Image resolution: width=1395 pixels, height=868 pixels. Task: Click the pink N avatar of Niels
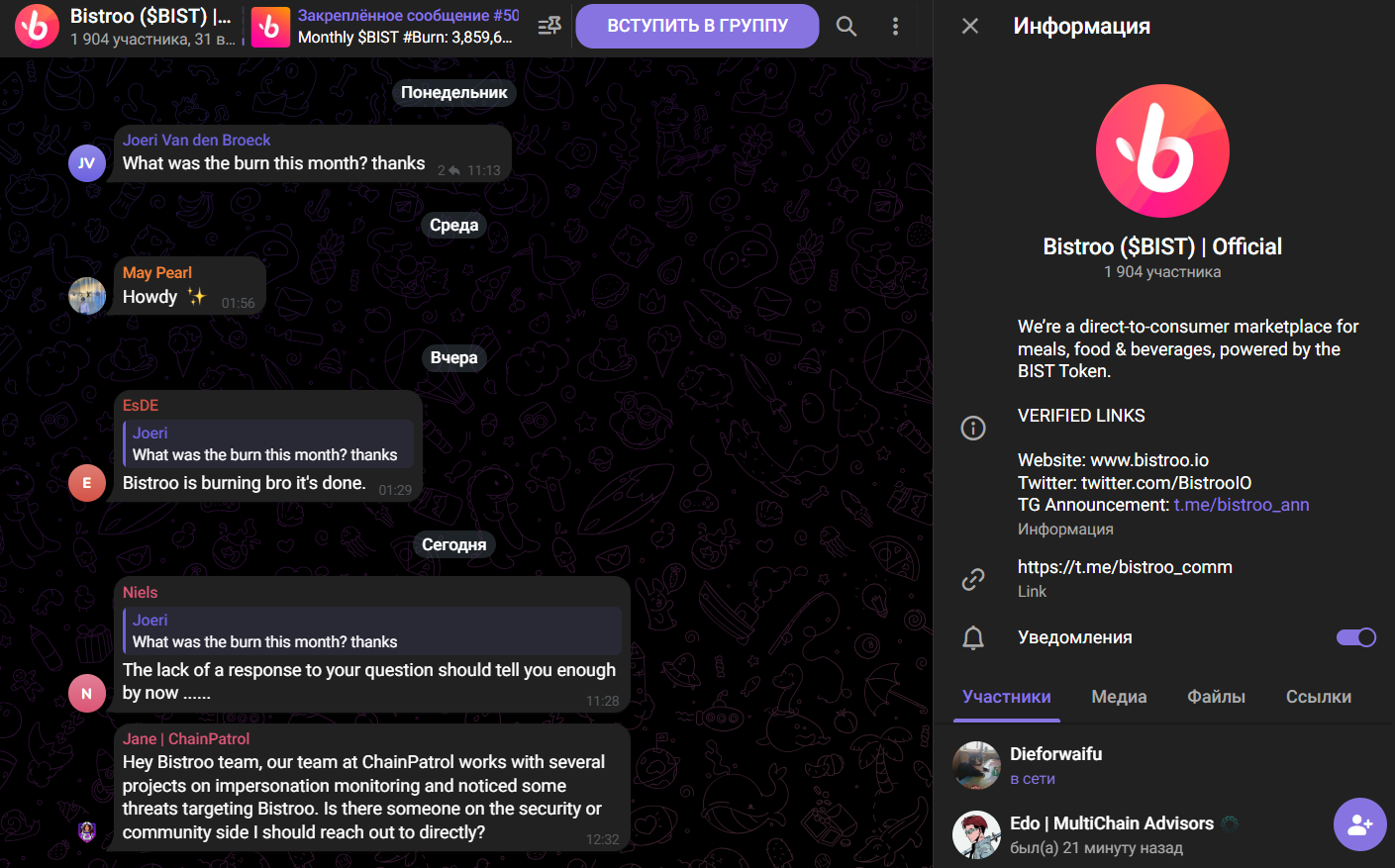[x=87, y=693]
